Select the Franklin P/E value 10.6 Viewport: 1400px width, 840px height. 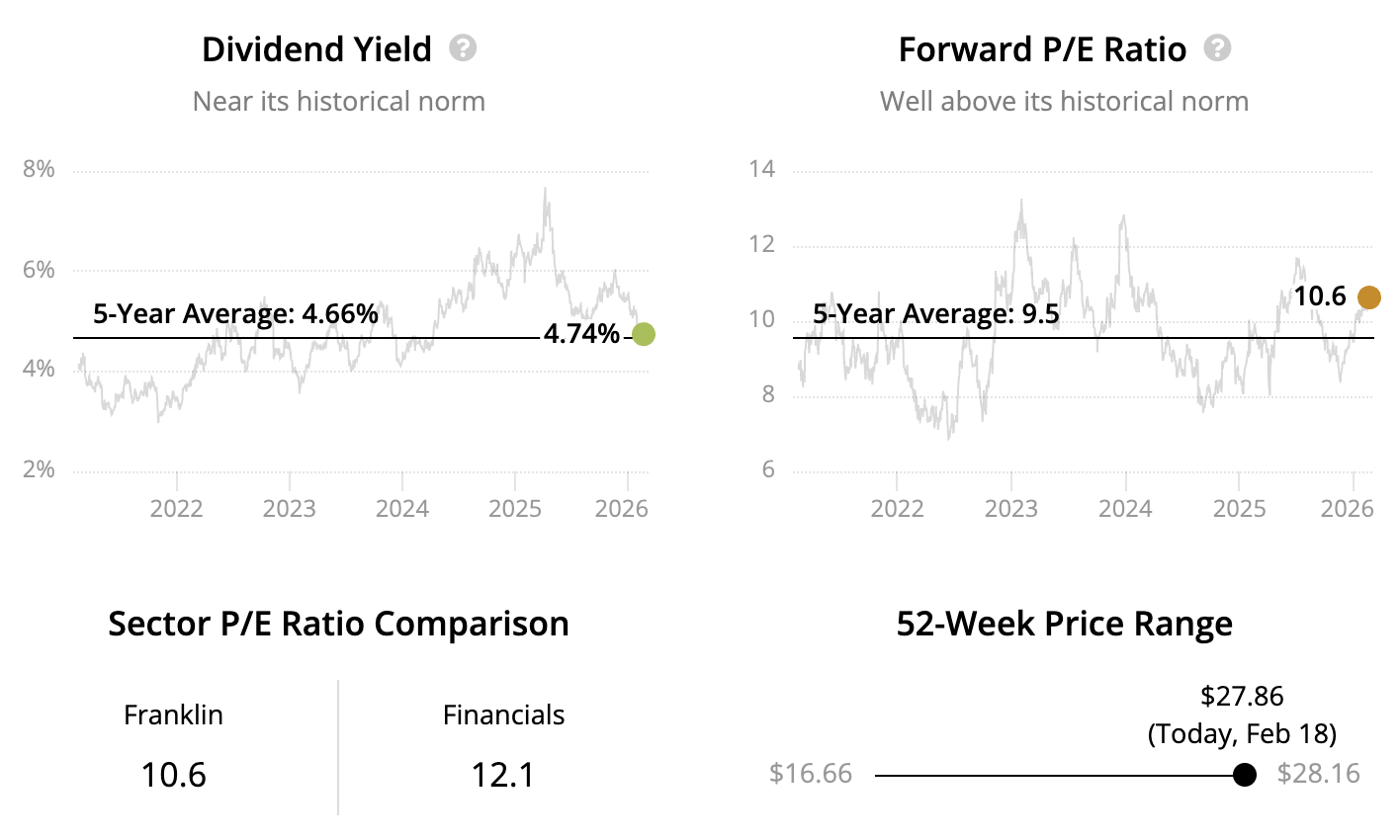(x=173, y=774)
